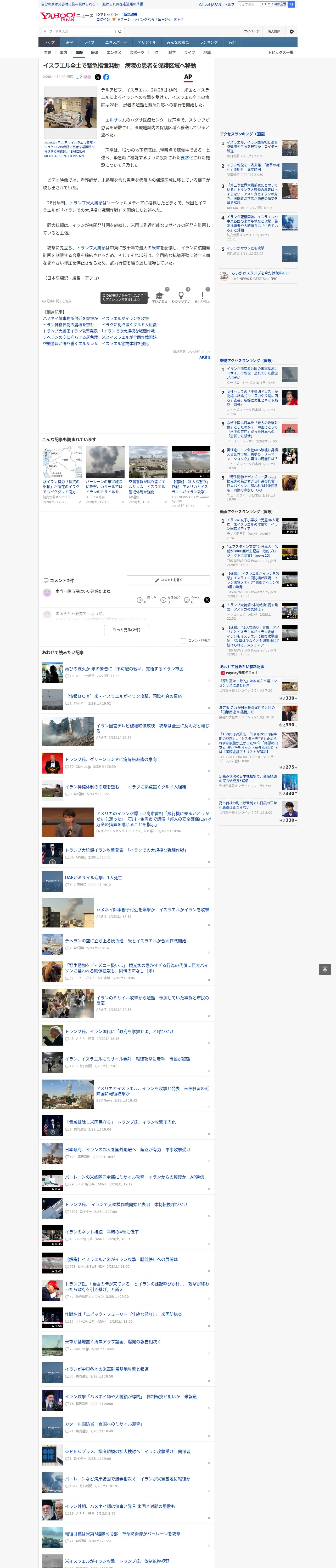Open the エキスパート navigation tab
This screenshot has width=336, height=1568.
point(116,43)
